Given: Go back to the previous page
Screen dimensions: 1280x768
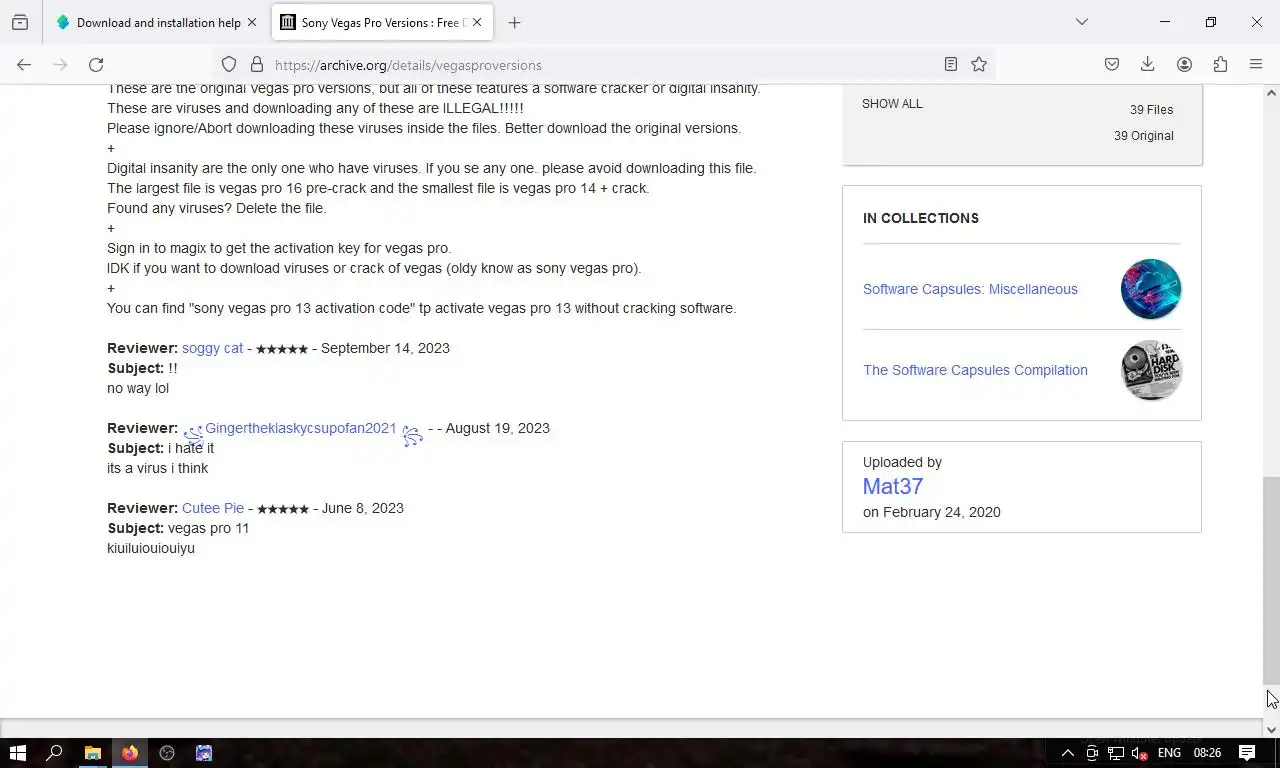Looking at the screenshot, I should tap(24, 64).
